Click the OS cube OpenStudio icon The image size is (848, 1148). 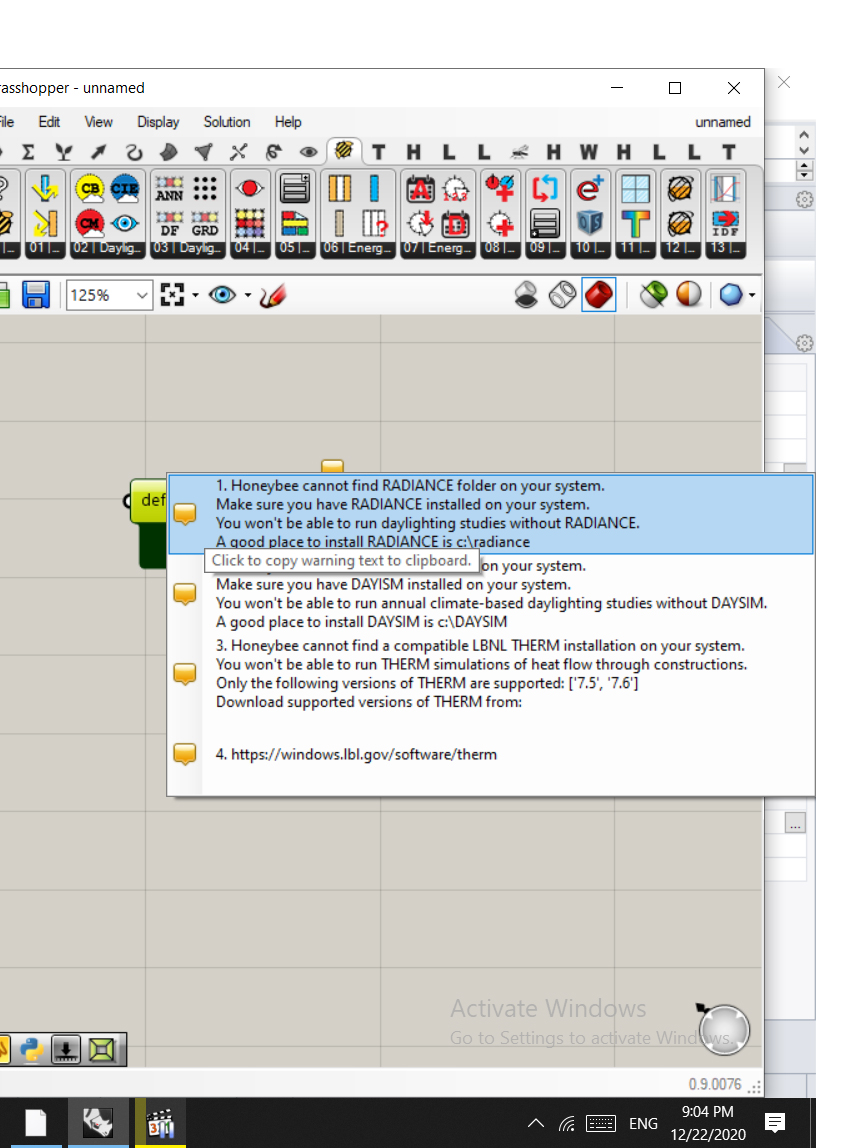[589, 223]
